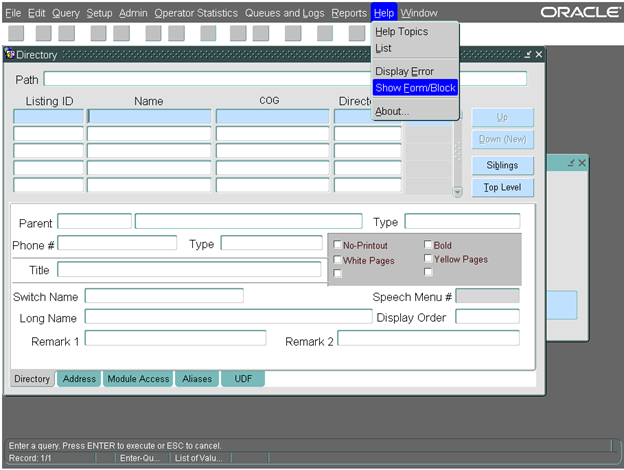Minimize the Directory window

[x=528, y=54]
